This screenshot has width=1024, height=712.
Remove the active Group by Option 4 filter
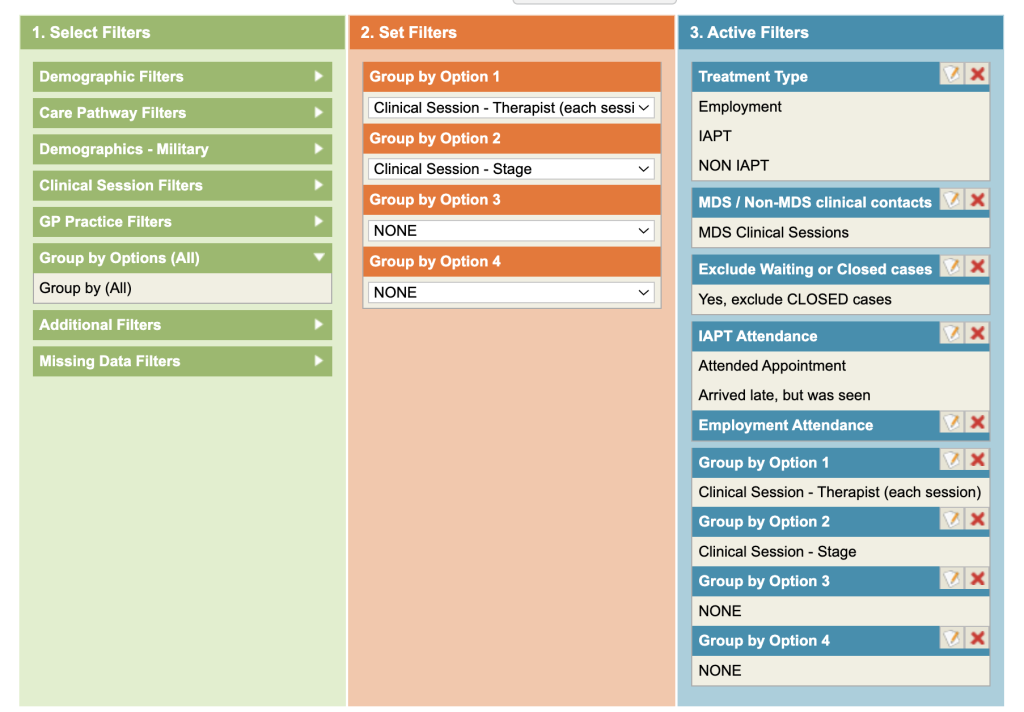tap(978, 638)
